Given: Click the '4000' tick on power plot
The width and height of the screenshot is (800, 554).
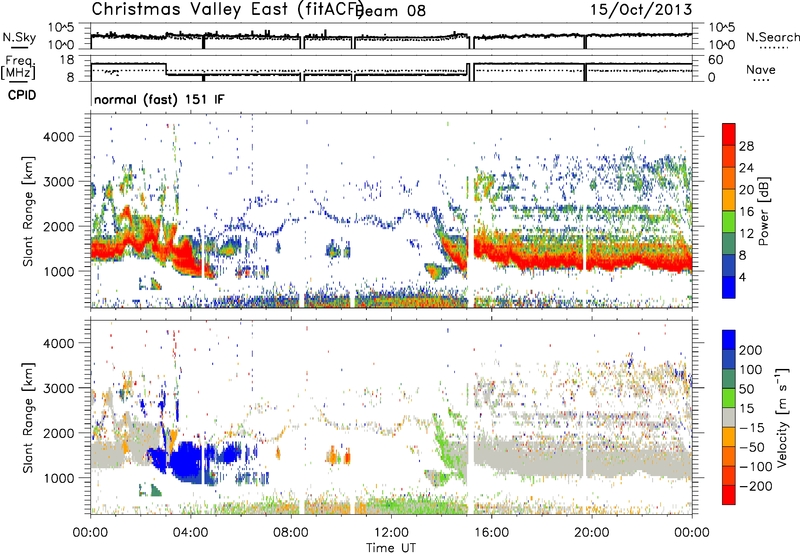Looking at the screenshot, I should point(58,137).
